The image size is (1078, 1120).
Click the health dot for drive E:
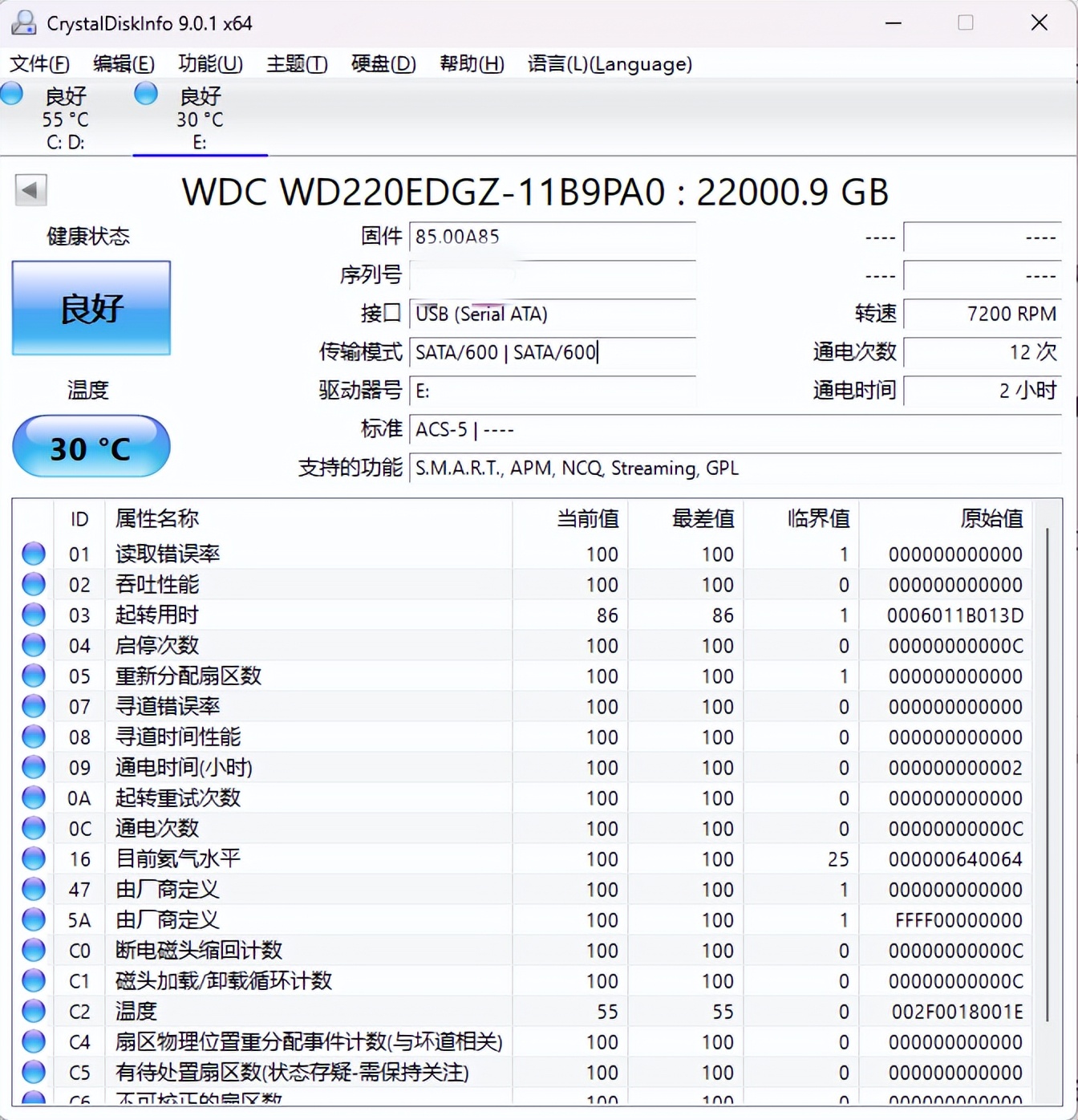(x=145, y=94)
